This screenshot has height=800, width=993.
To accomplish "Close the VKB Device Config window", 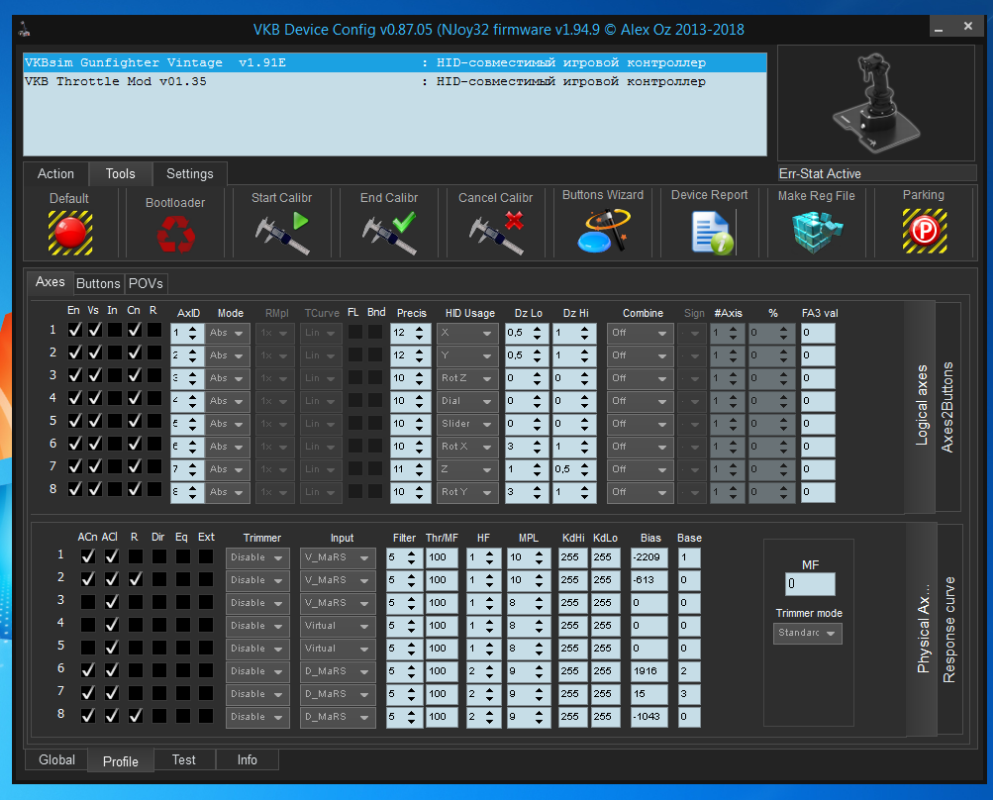I will (968, 27).
